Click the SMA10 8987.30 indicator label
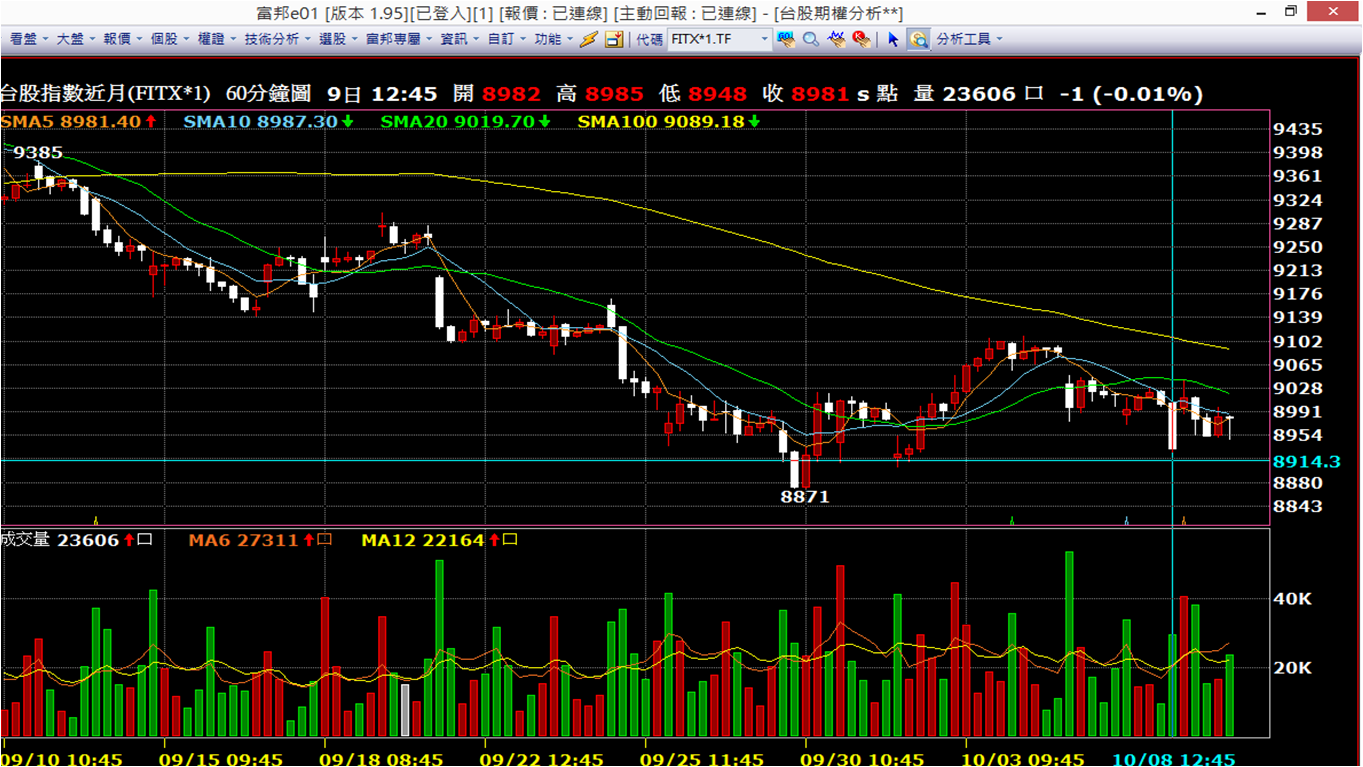1363x767 pixels. [269, 121]
